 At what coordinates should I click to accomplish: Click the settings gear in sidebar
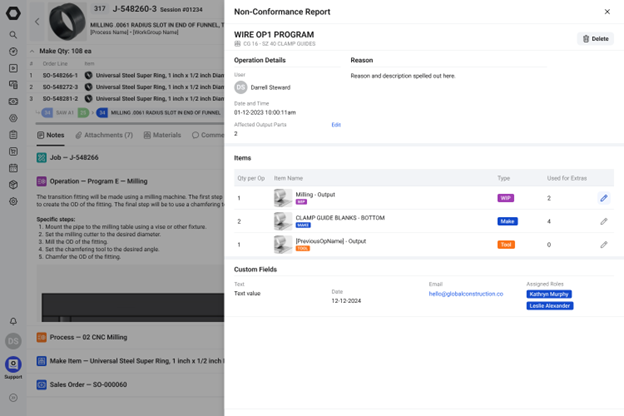13,201
